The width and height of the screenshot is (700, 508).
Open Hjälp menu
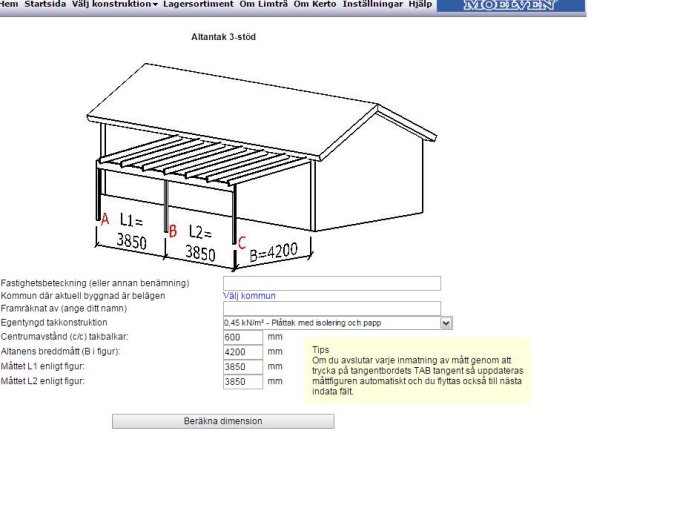tap(420, 4)
